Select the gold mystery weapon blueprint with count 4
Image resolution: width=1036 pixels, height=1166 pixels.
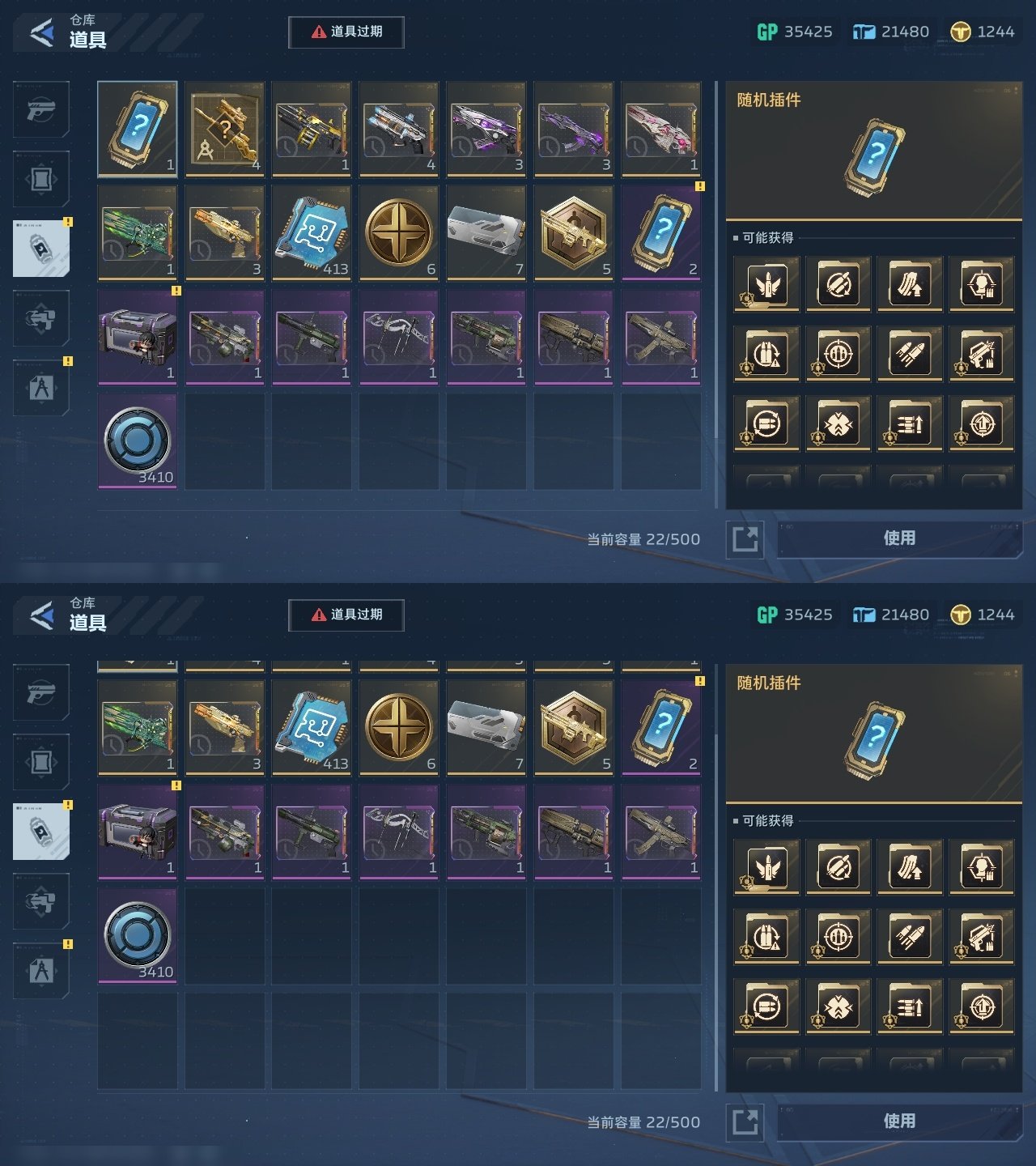[225, 129]
